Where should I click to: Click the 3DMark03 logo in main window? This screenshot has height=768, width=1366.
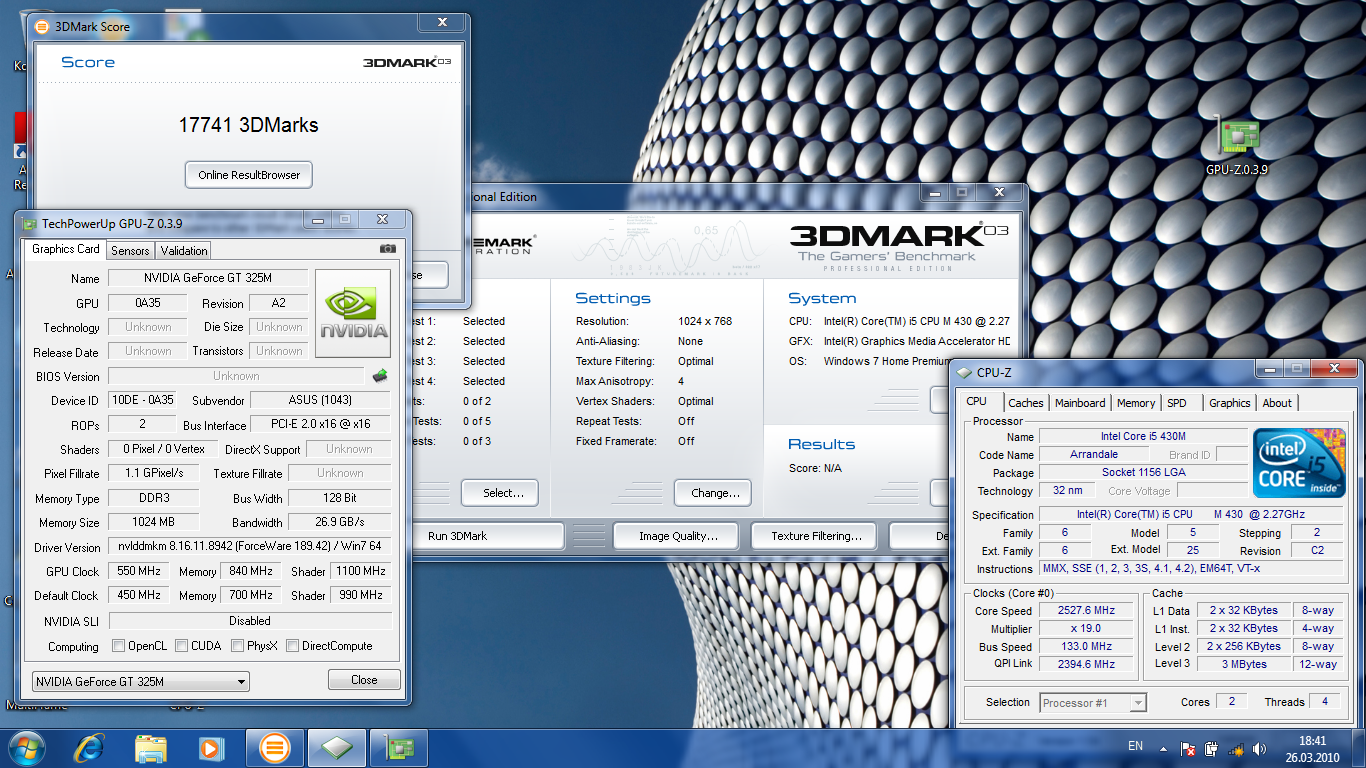[x=899, y=245]
